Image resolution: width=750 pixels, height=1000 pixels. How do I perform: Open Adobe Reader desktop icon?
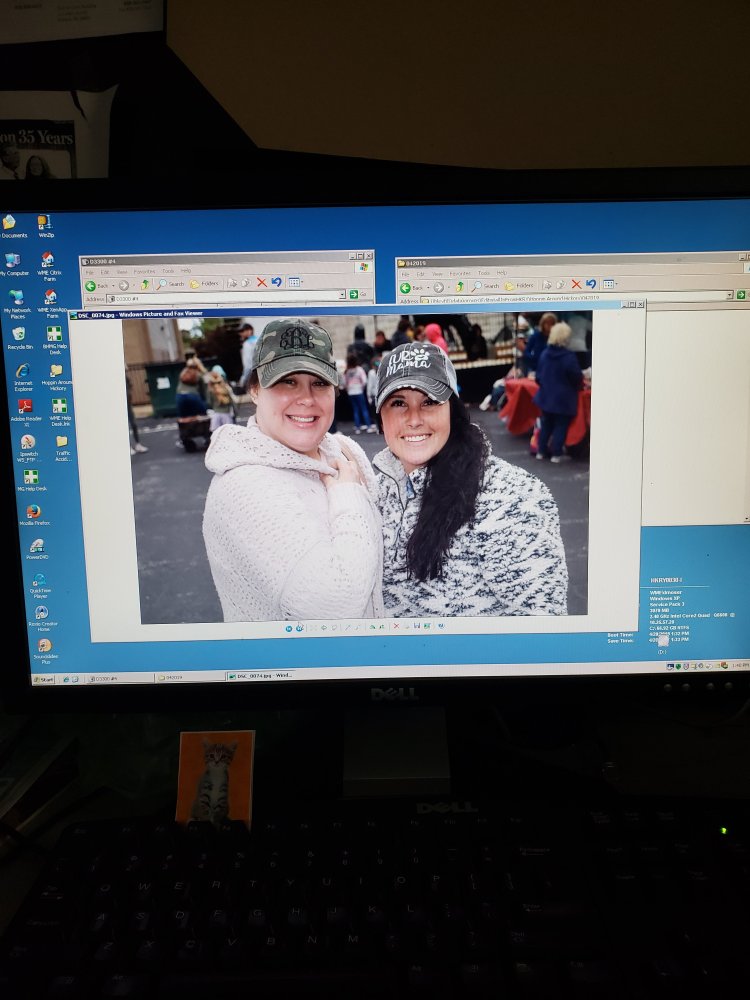click(25, 407)
